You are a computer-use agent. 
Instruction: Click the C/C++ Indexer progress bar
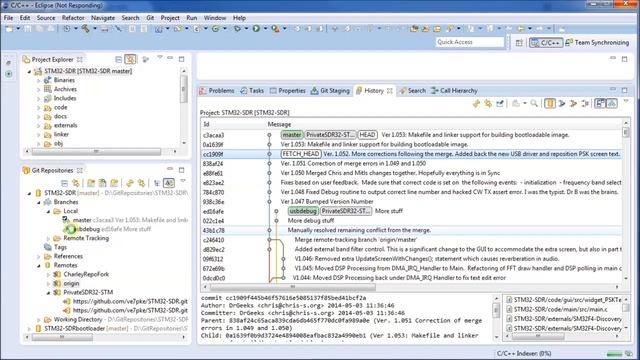614,353
